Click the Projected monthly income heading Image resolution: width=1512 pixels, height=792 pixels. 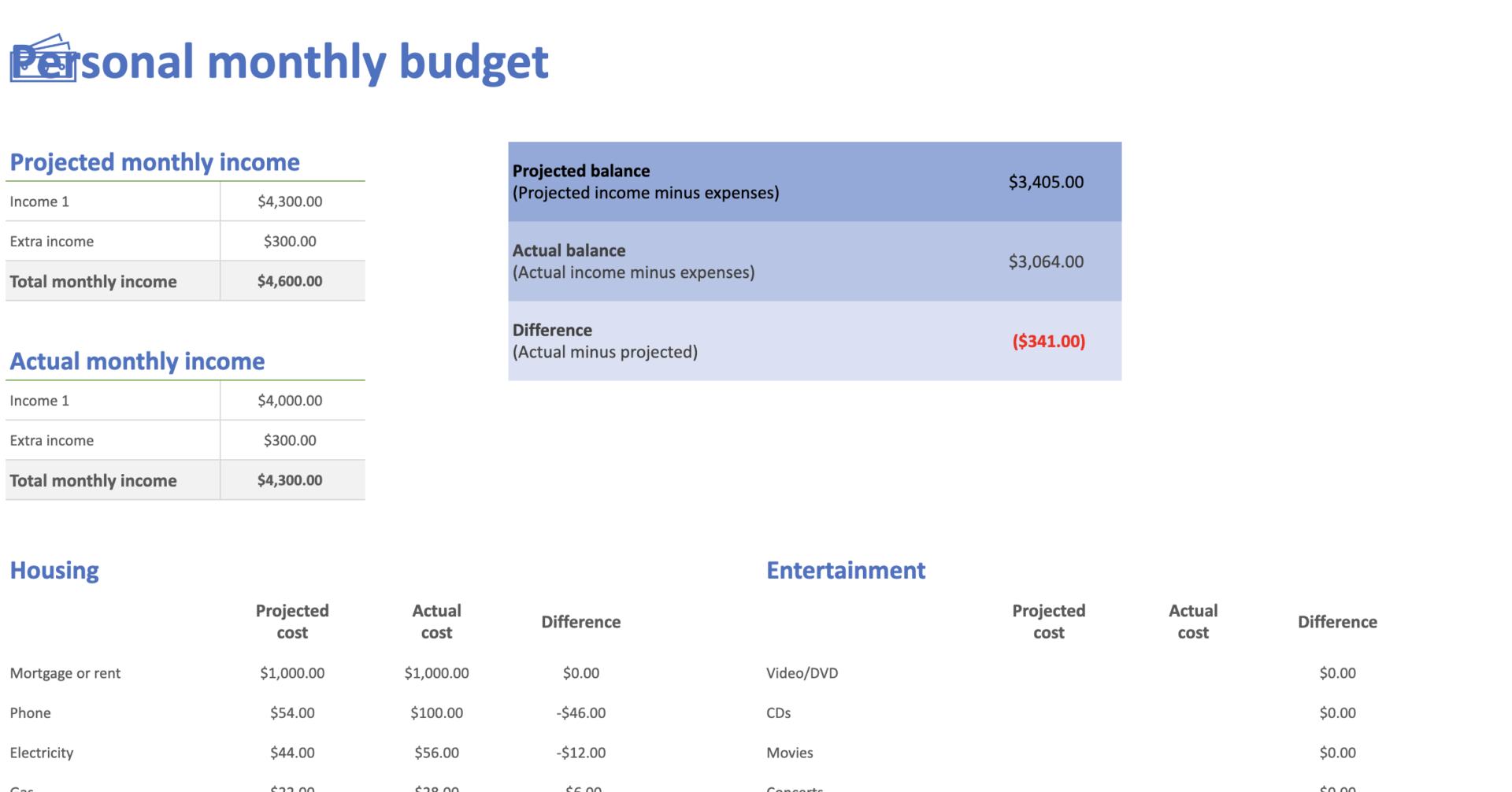[154, 162]
